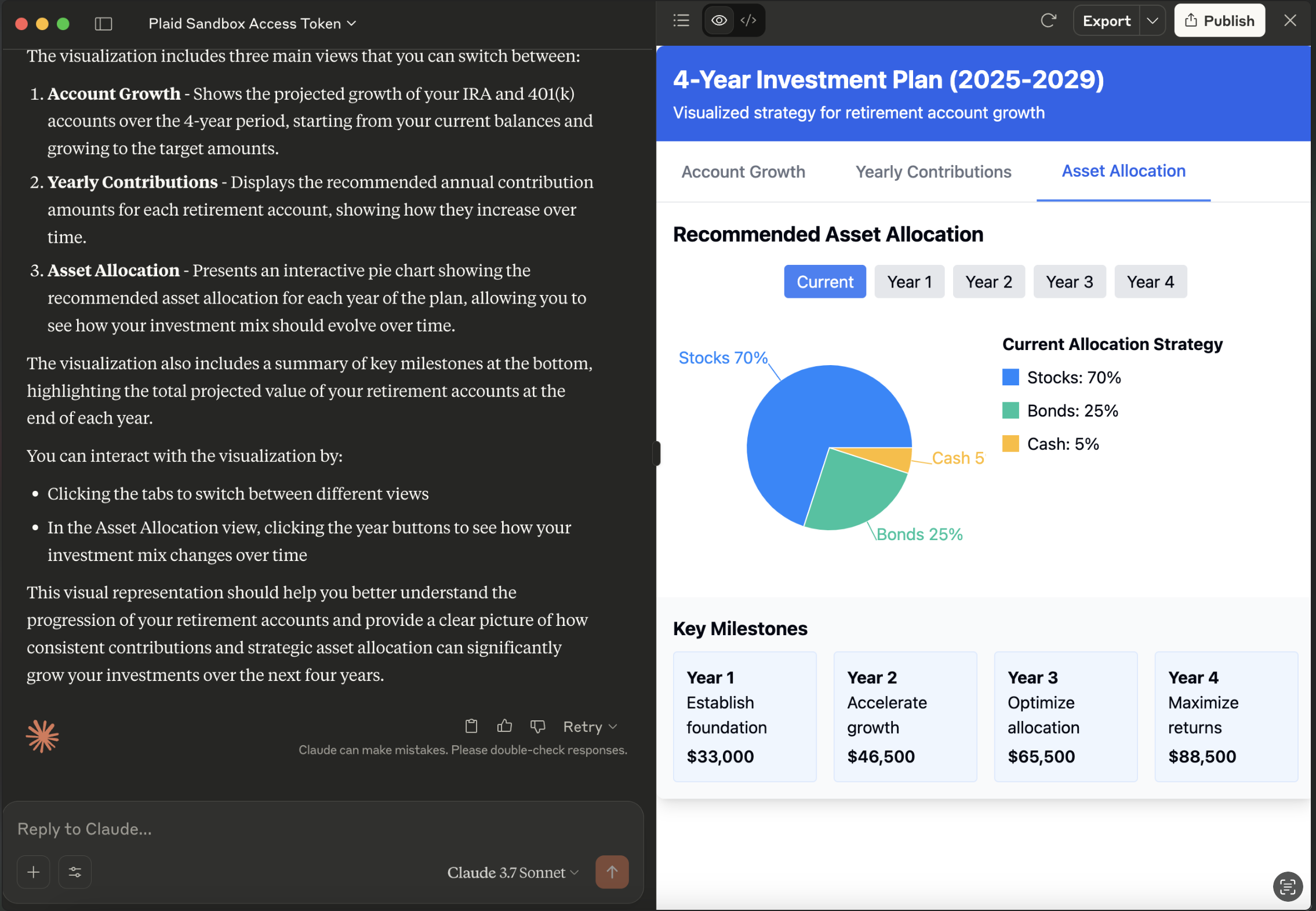Image resolution: width=1316 pixels, height=911 pixels.
Task: Switch to code view toggle
Action: pyautogui.click(x=748, y=21)
